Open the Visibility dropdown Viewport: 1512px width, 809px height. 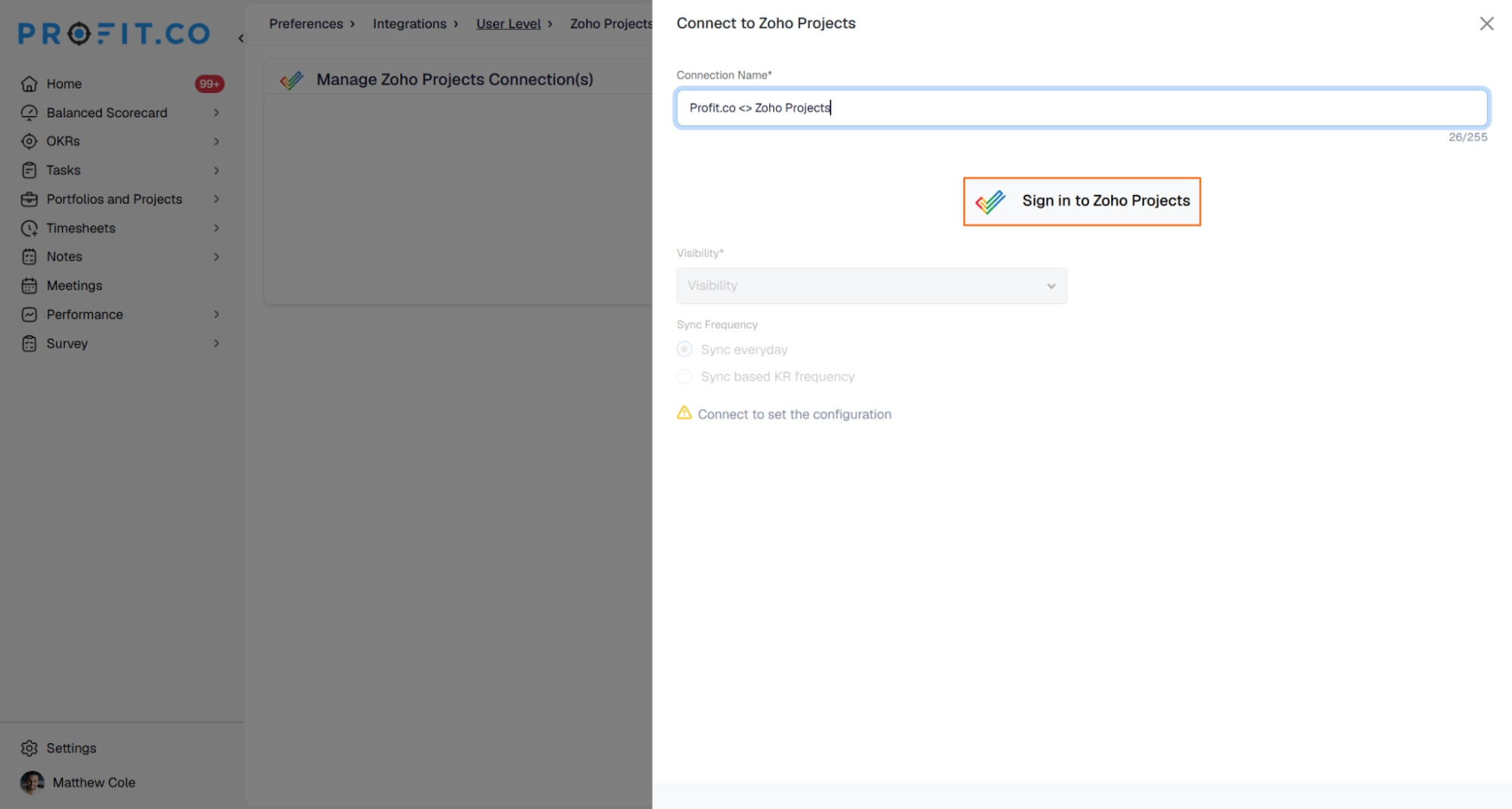tap(871, 286)
